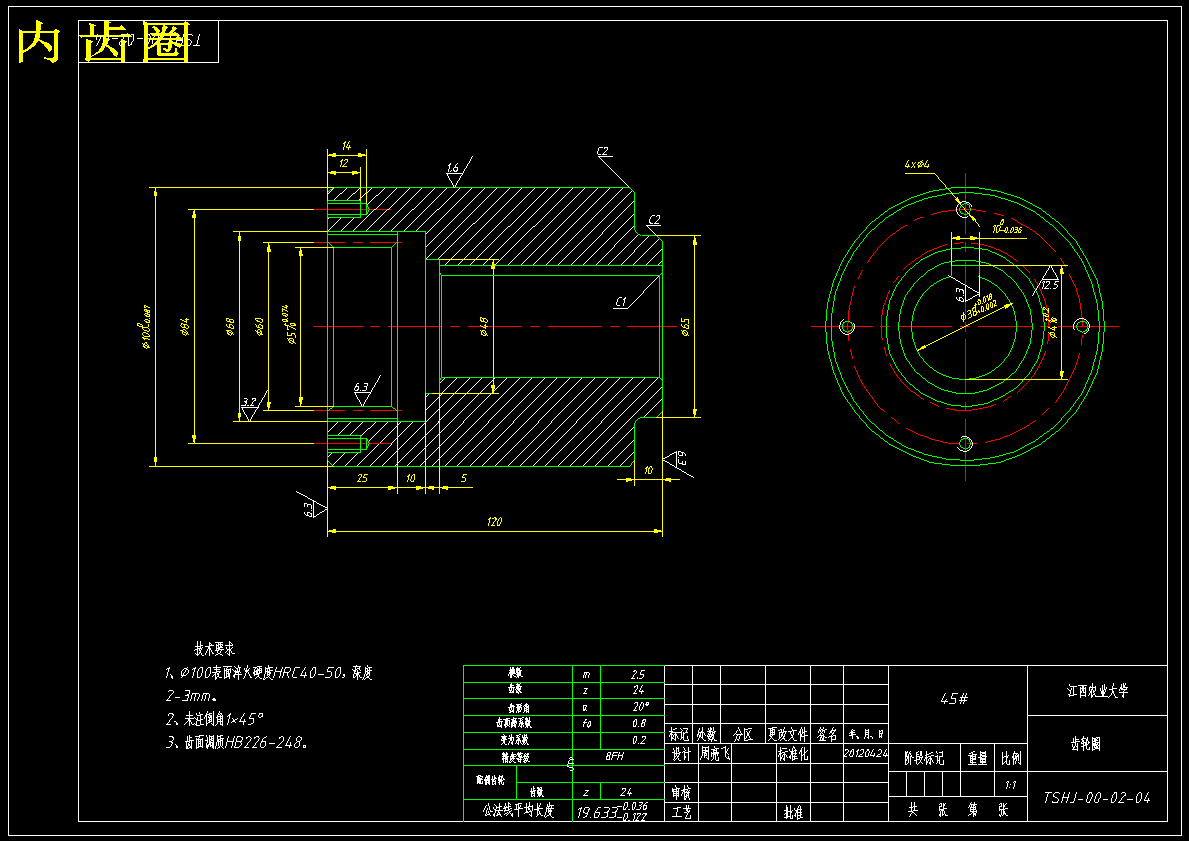Click the 标准化 cell
This screenshot has height=841, width=1189.
(792, 754)
